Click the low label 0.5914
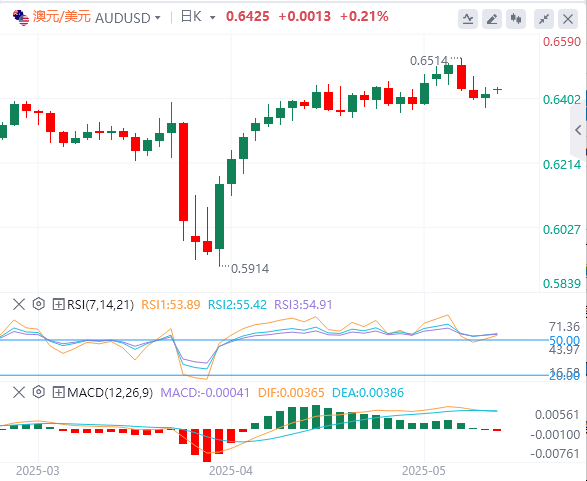Viewport: 587px width, 481px height. point(250,269)
